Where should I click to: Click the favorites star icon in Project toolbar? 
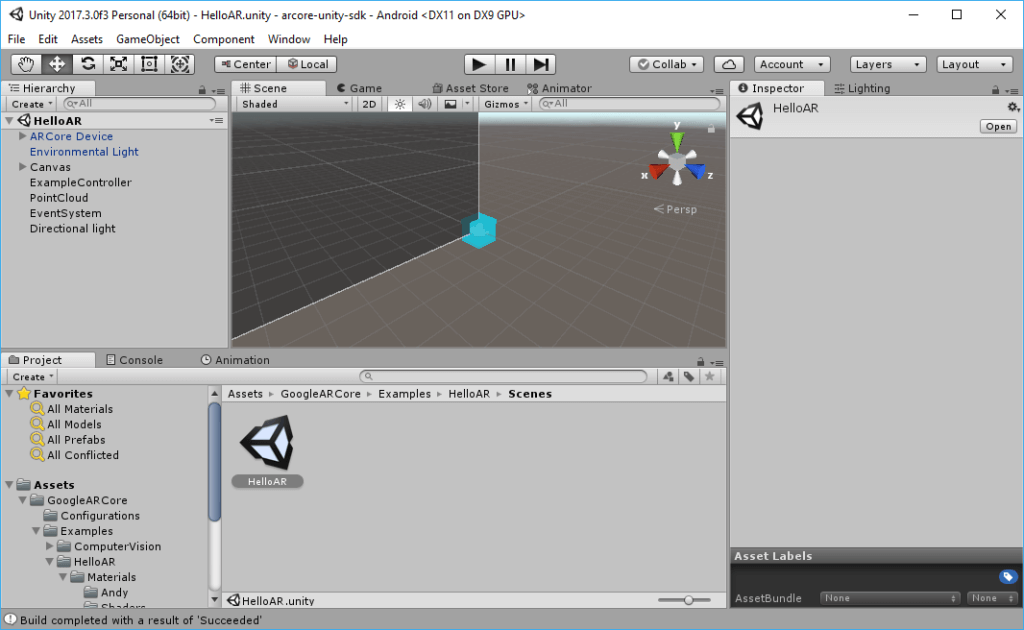[710, 377]
